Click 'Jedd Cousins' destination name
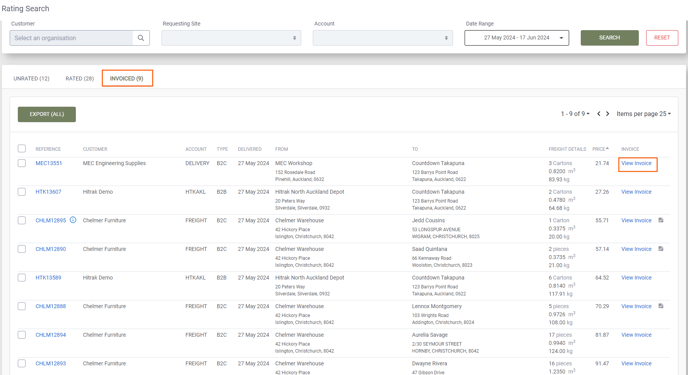688x375 pixels. point(428,220)
